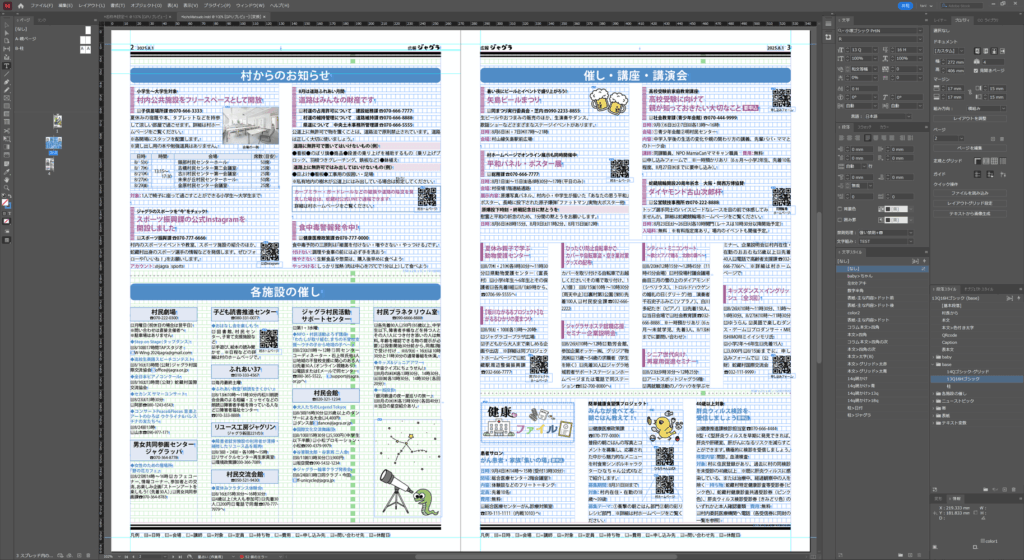
Task: Expand the baby style group folder
Action: tap(933, 357)
